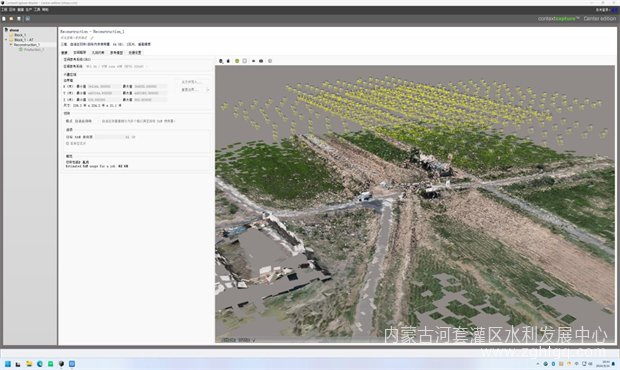Select the project root node in the tree
The image size is (620, 370).
[x=12, y=30]
